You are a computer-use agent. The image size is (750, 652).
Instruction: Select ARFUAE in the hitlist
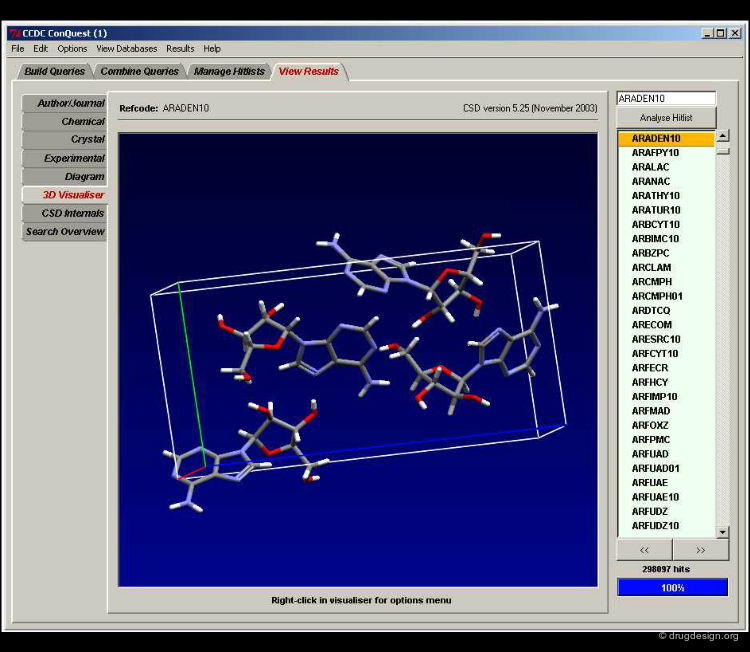coord(666,483)
